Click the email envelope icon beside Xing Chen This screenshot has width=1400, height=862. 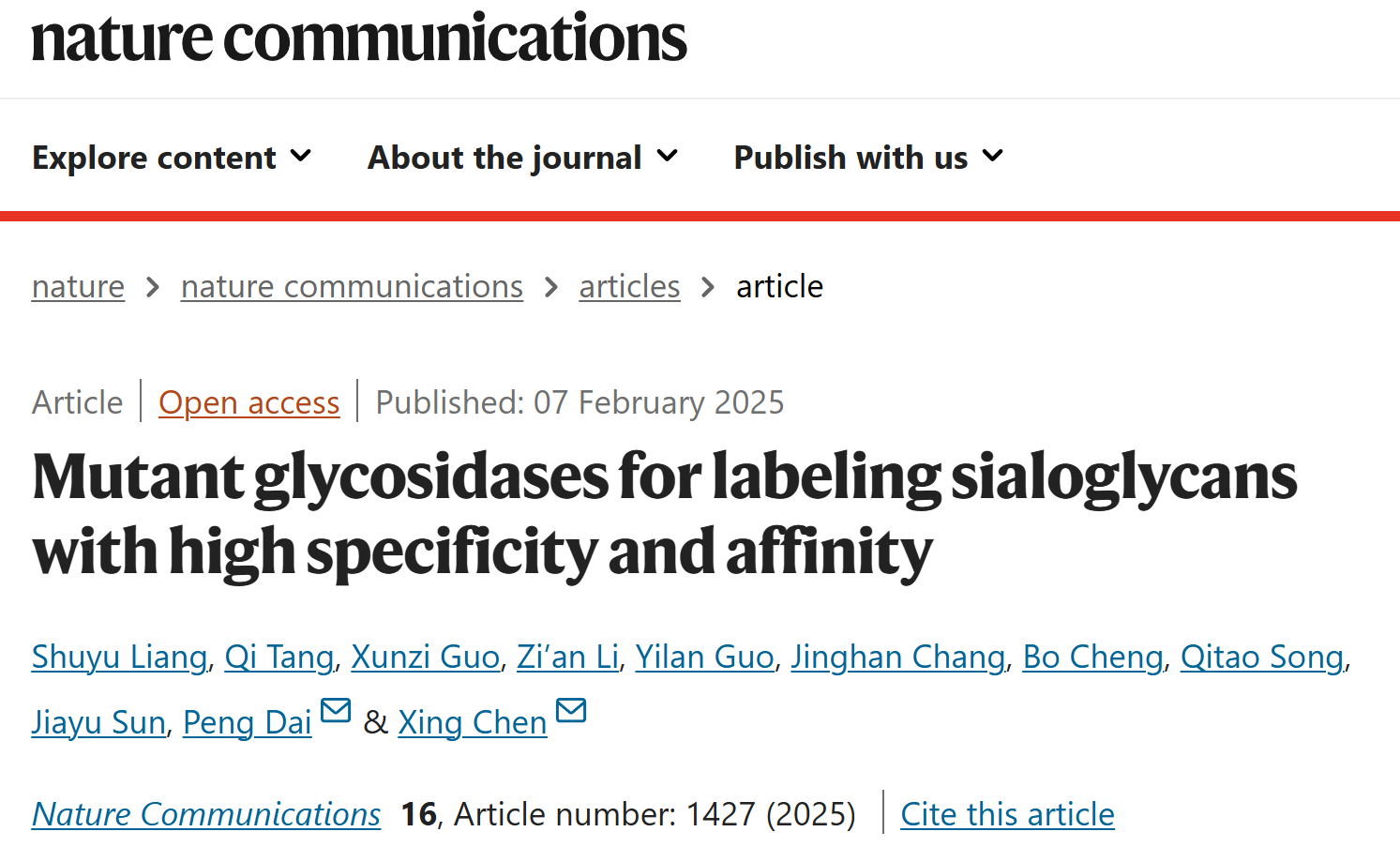(x=571, y=711)
